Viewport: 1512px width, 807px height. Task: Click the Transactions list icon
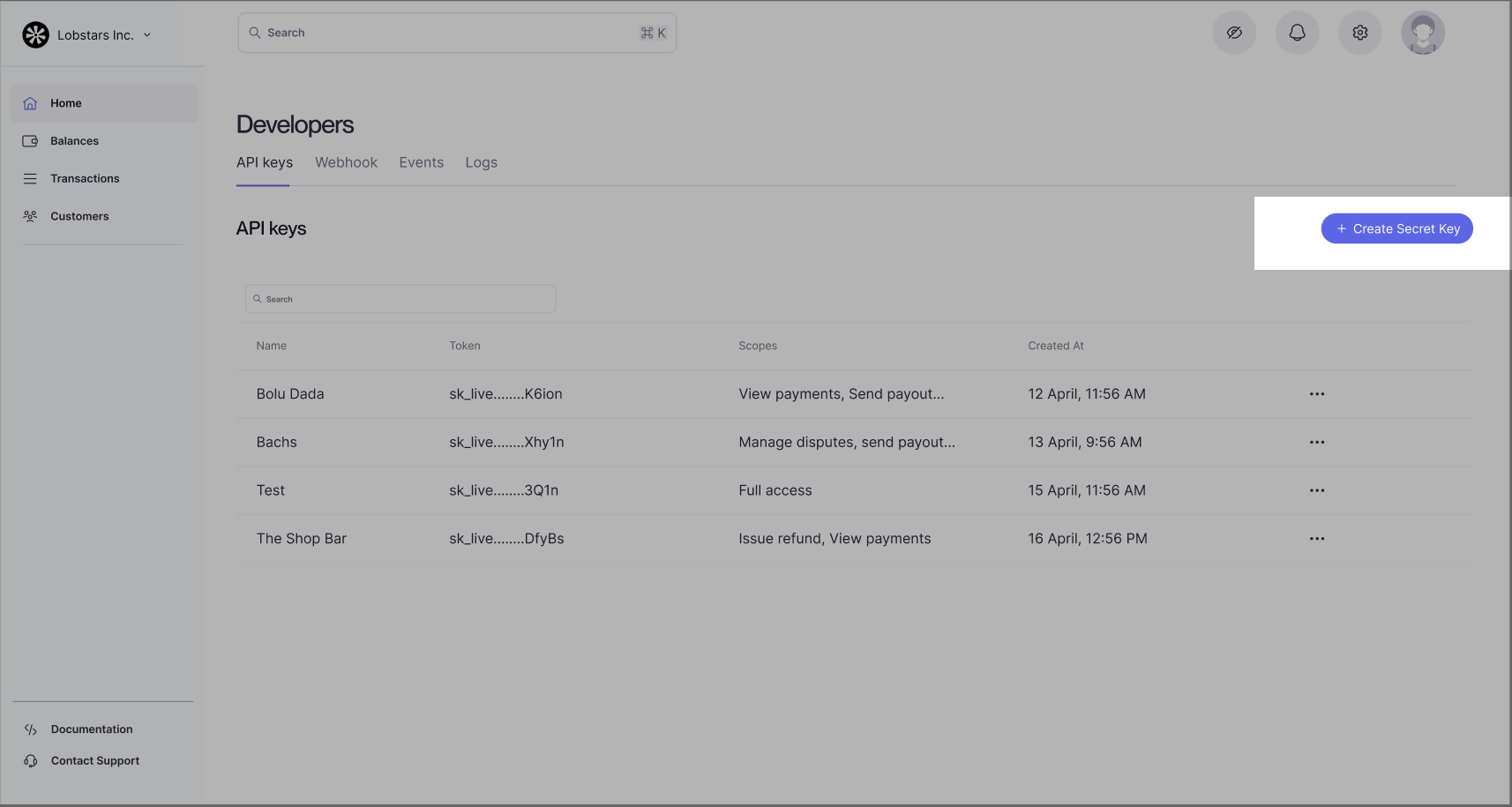tap(30, 178)
